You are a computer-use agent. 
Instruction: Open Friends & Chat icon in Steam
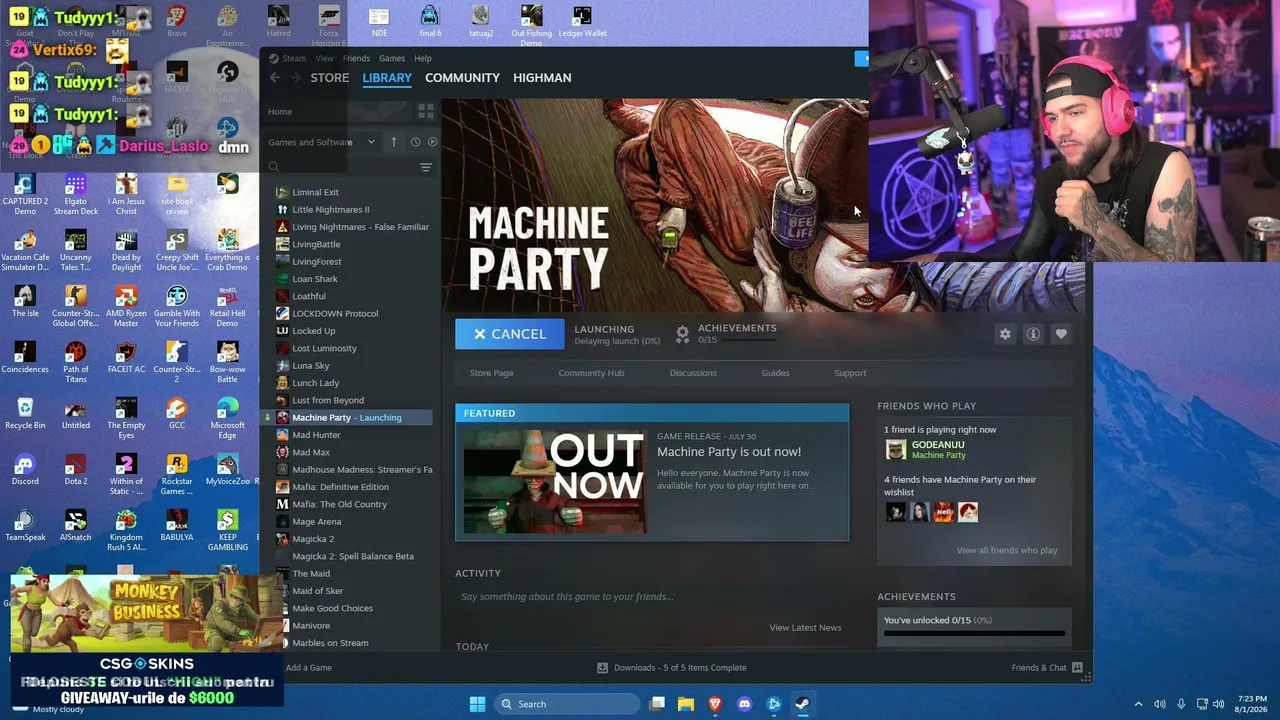click(x=1077, y=667)
